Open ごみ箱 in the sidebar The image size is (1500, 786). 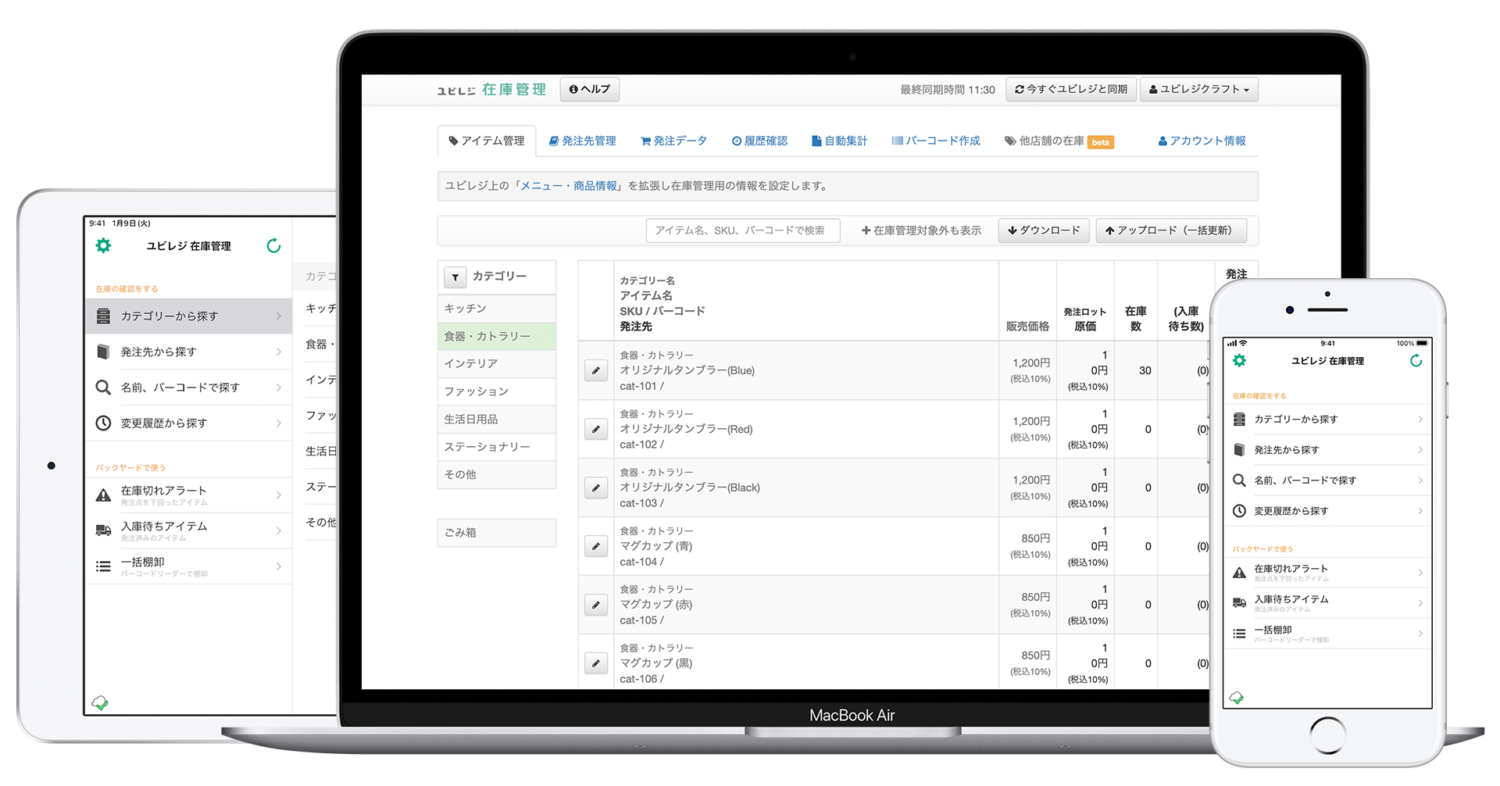click(x=496, y=533)
